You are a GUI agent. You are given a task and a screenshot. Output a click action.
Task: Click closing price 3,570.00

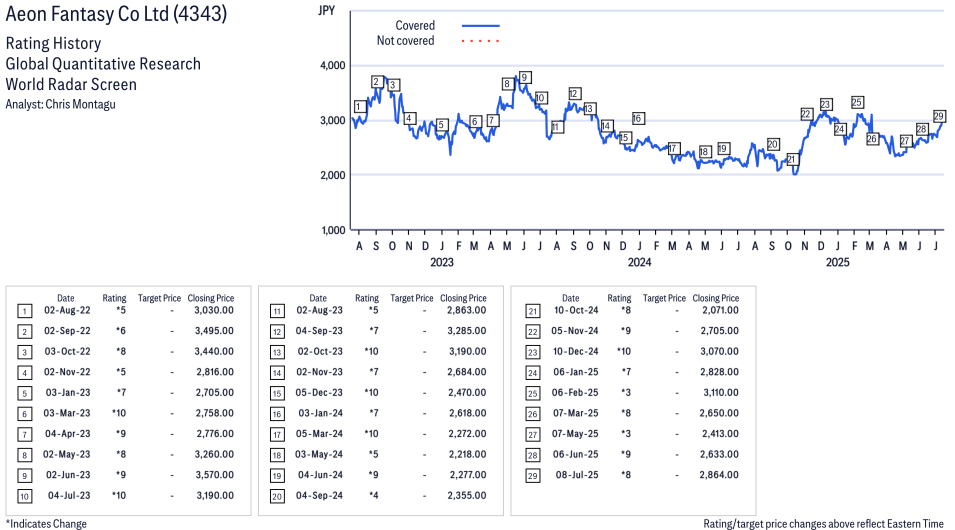point(214,475)
